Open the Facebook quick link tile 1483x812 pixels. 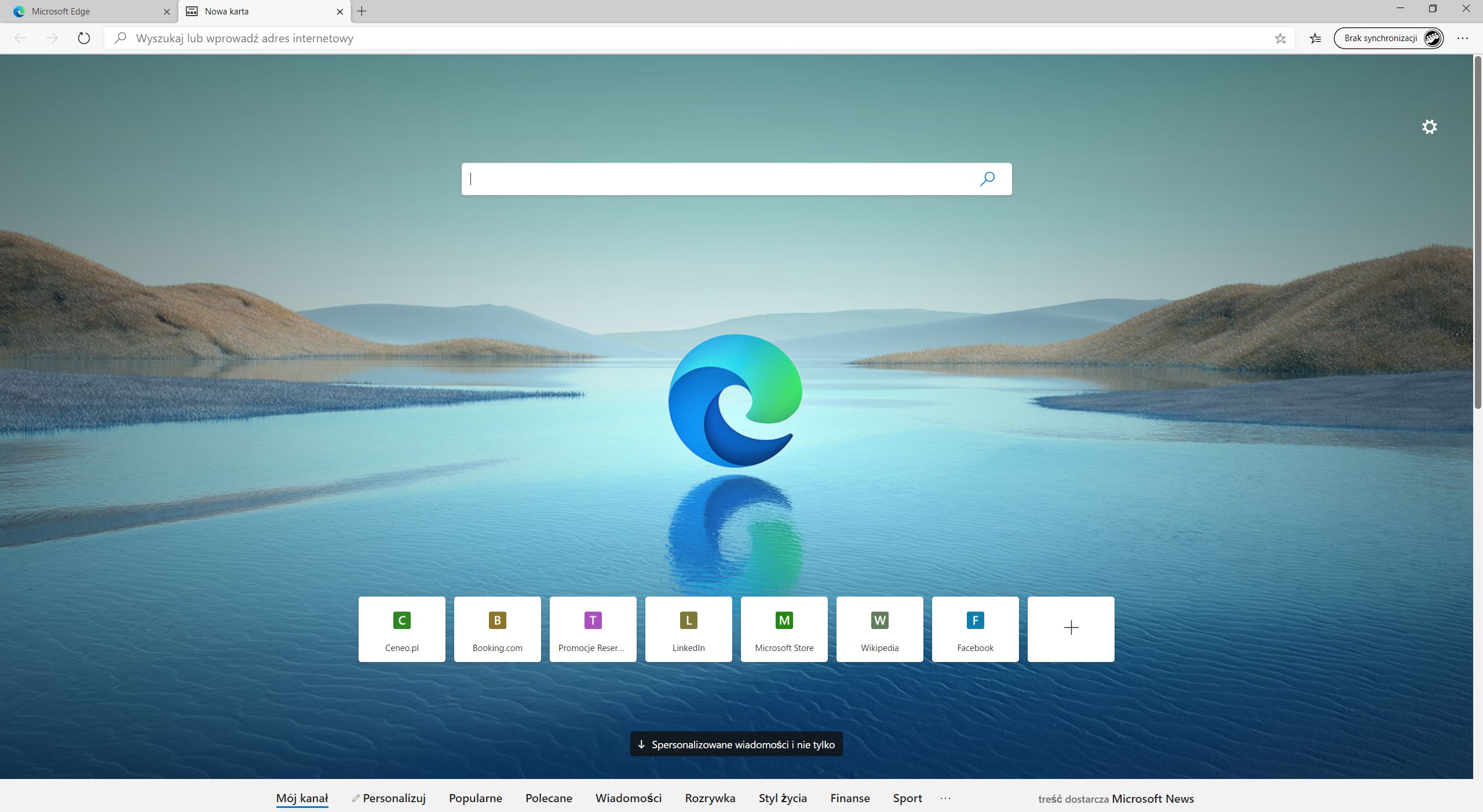tap(975, 629)
